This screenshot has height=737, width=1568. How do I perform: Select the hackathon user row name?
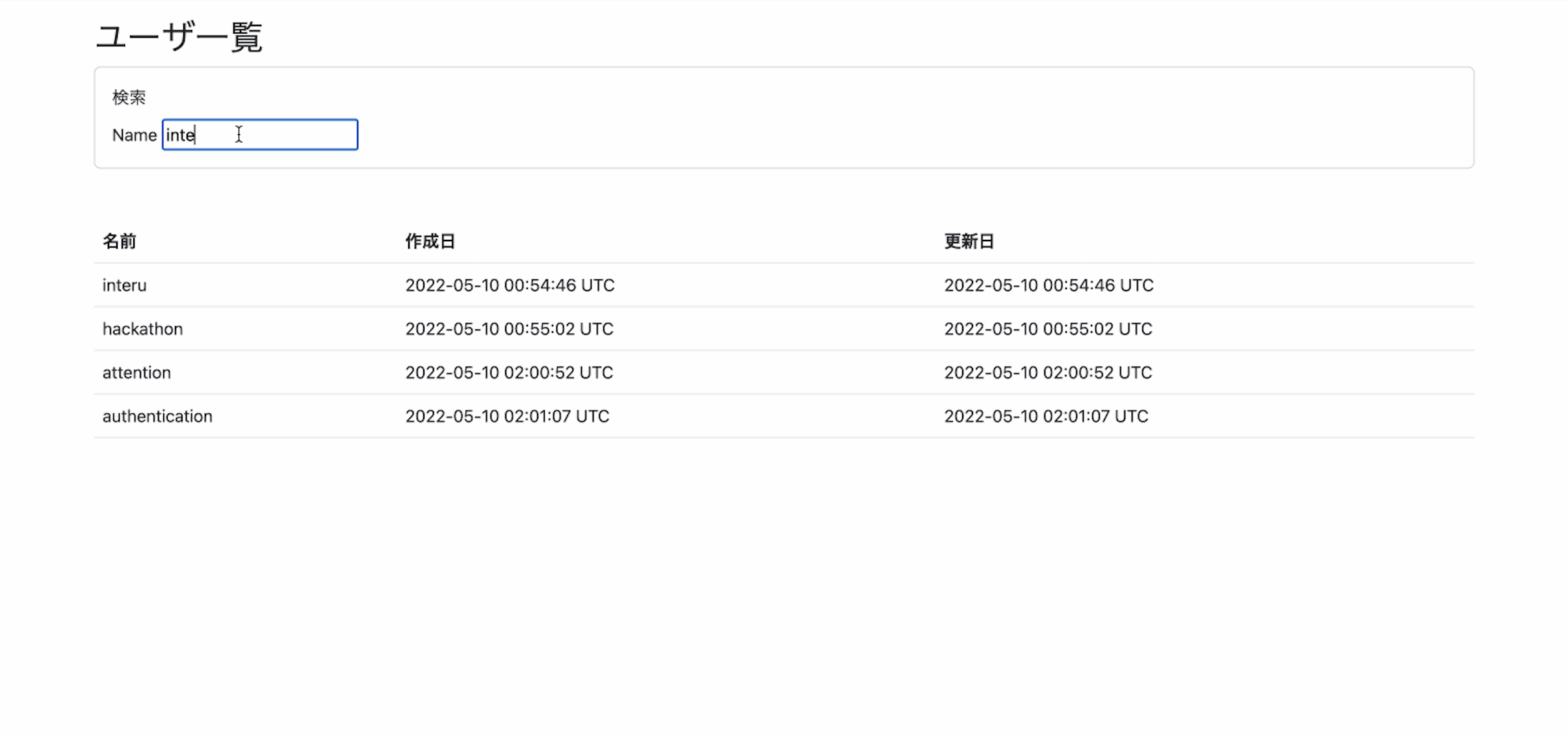click(142, 329)
